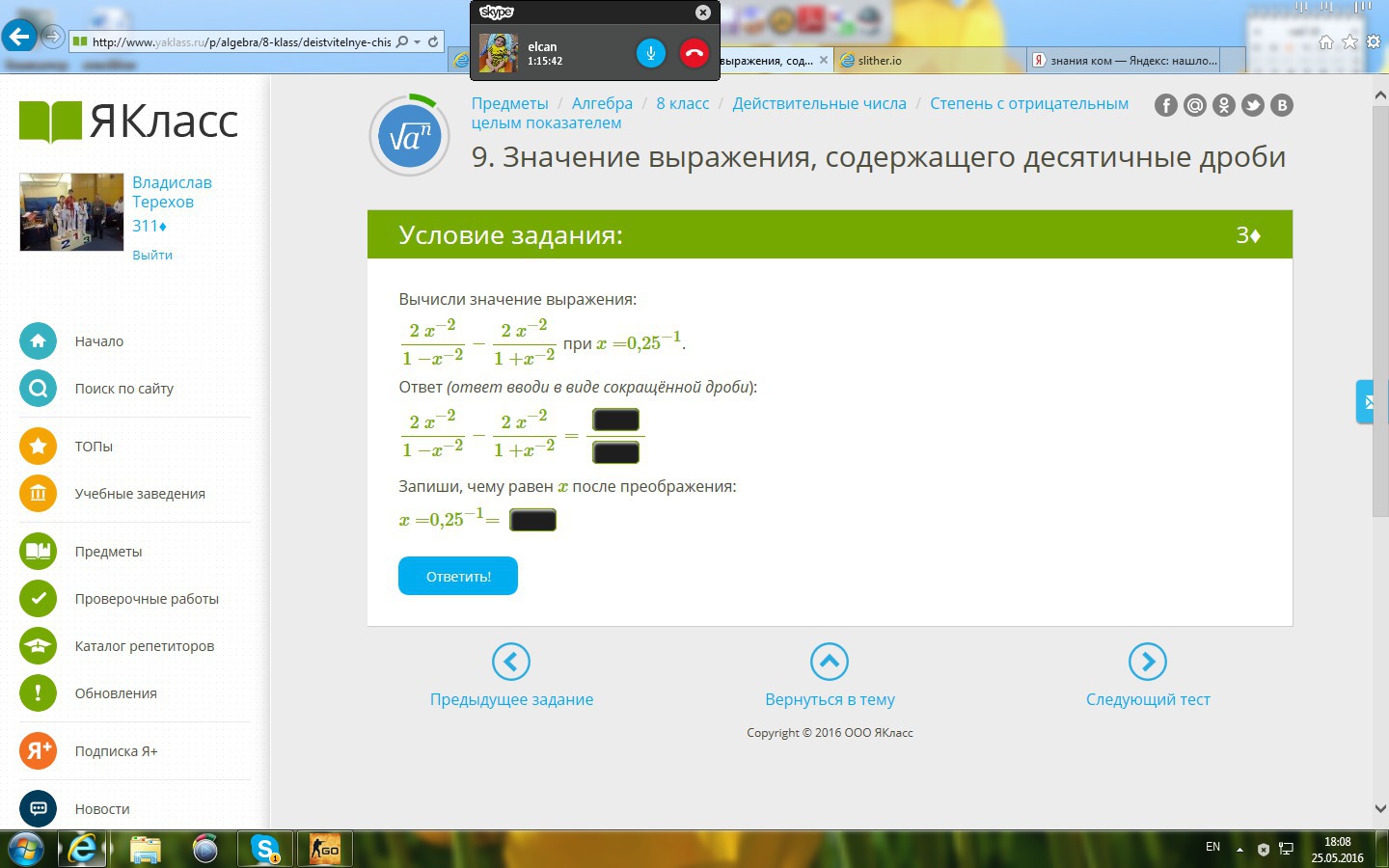1389x868 pixels.
Task: Expand the blue side panel tab at the right edge
Action: click(x=1365, y=402)
